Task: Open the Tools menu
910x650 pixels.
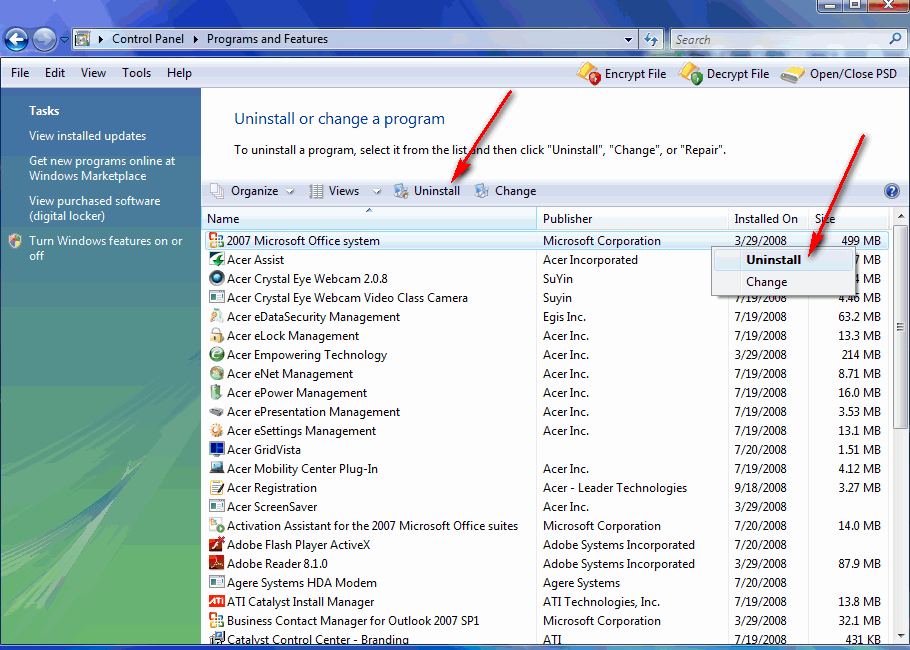Action: pos(136,73)
